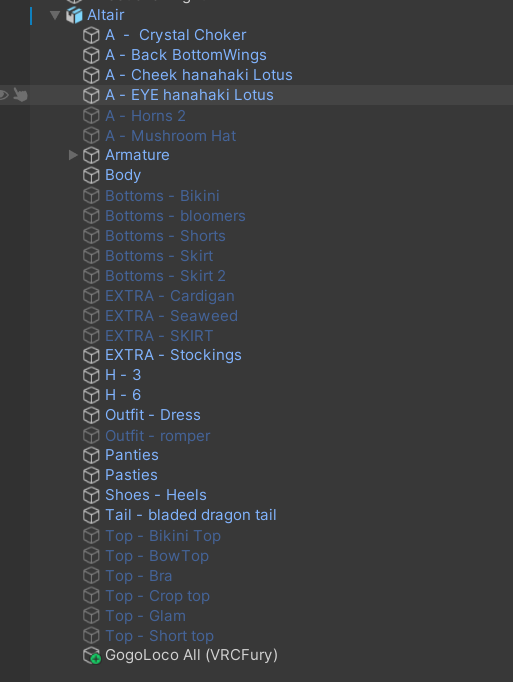The height and width of the screenshot is (682, 513).
Task: Toggle visibility eye for EYE hanahaki Lotus
Action: point(4,95)
